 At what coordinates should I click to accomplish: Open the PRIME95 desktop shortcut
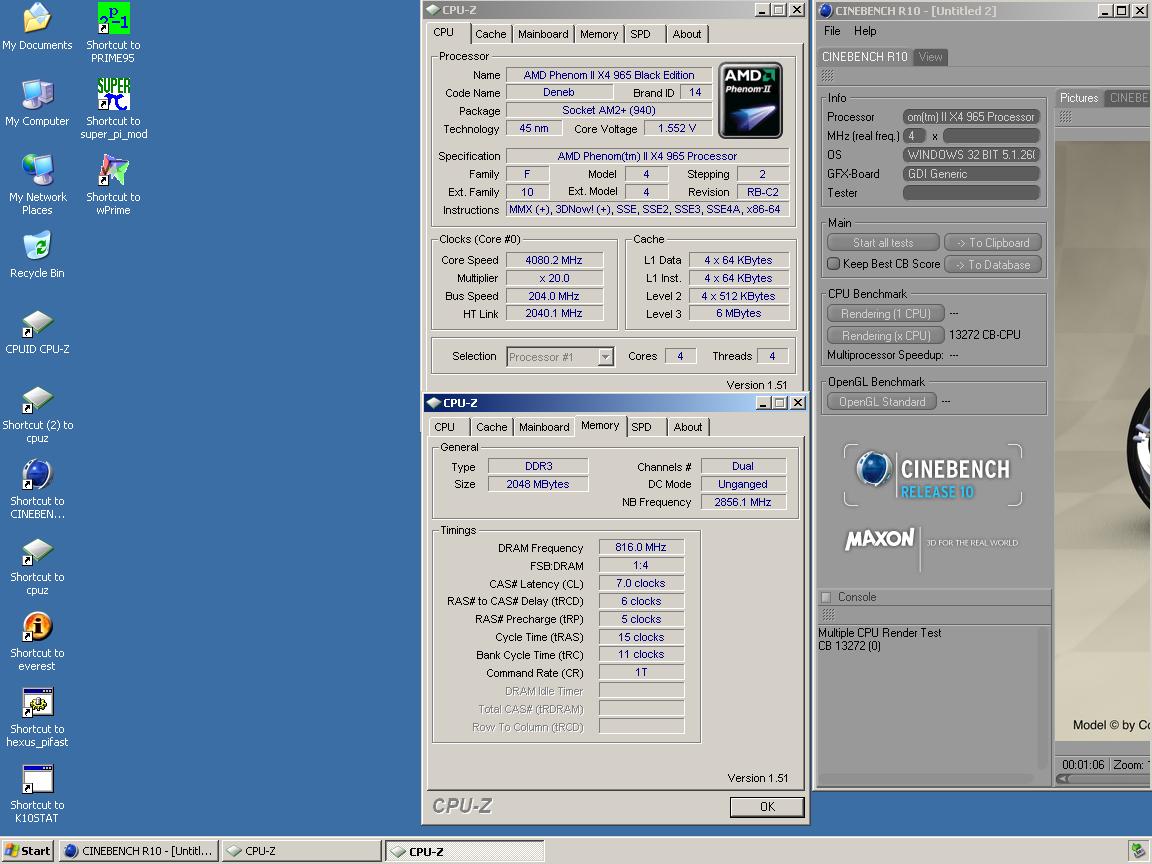[x=113, y=20]
